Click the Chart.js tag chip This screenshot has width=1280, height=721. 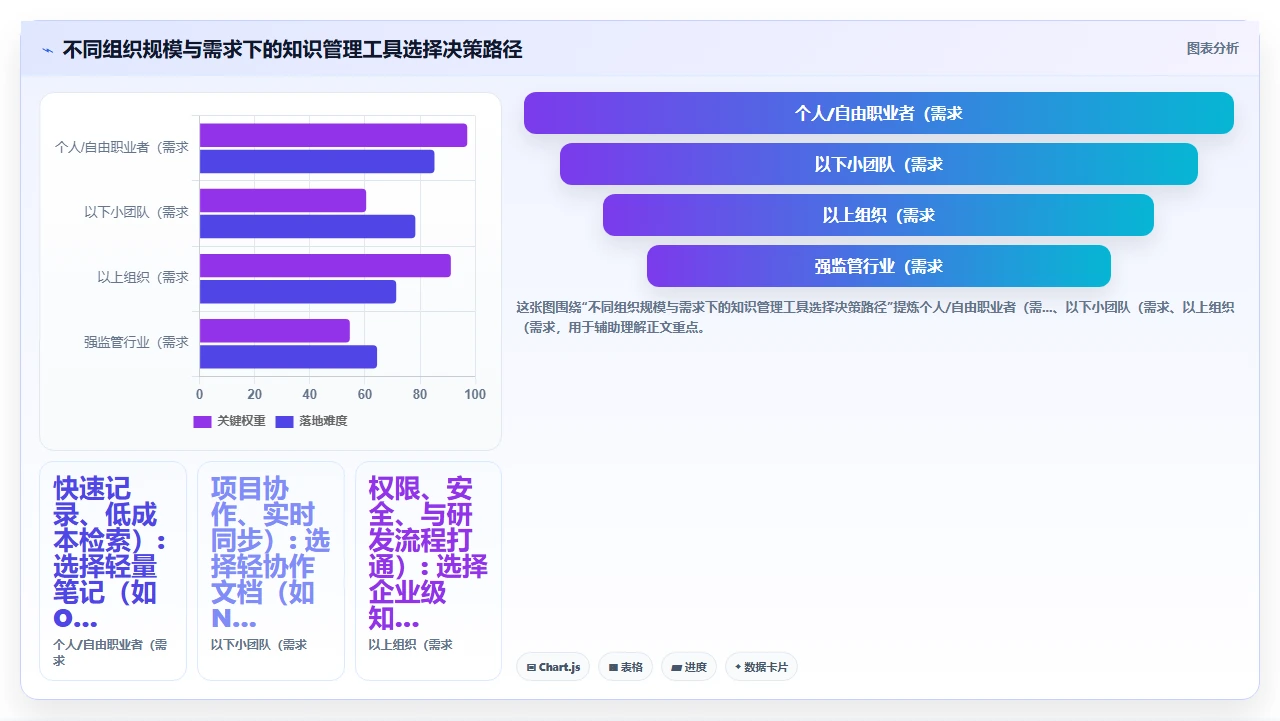tap(553, 667)
